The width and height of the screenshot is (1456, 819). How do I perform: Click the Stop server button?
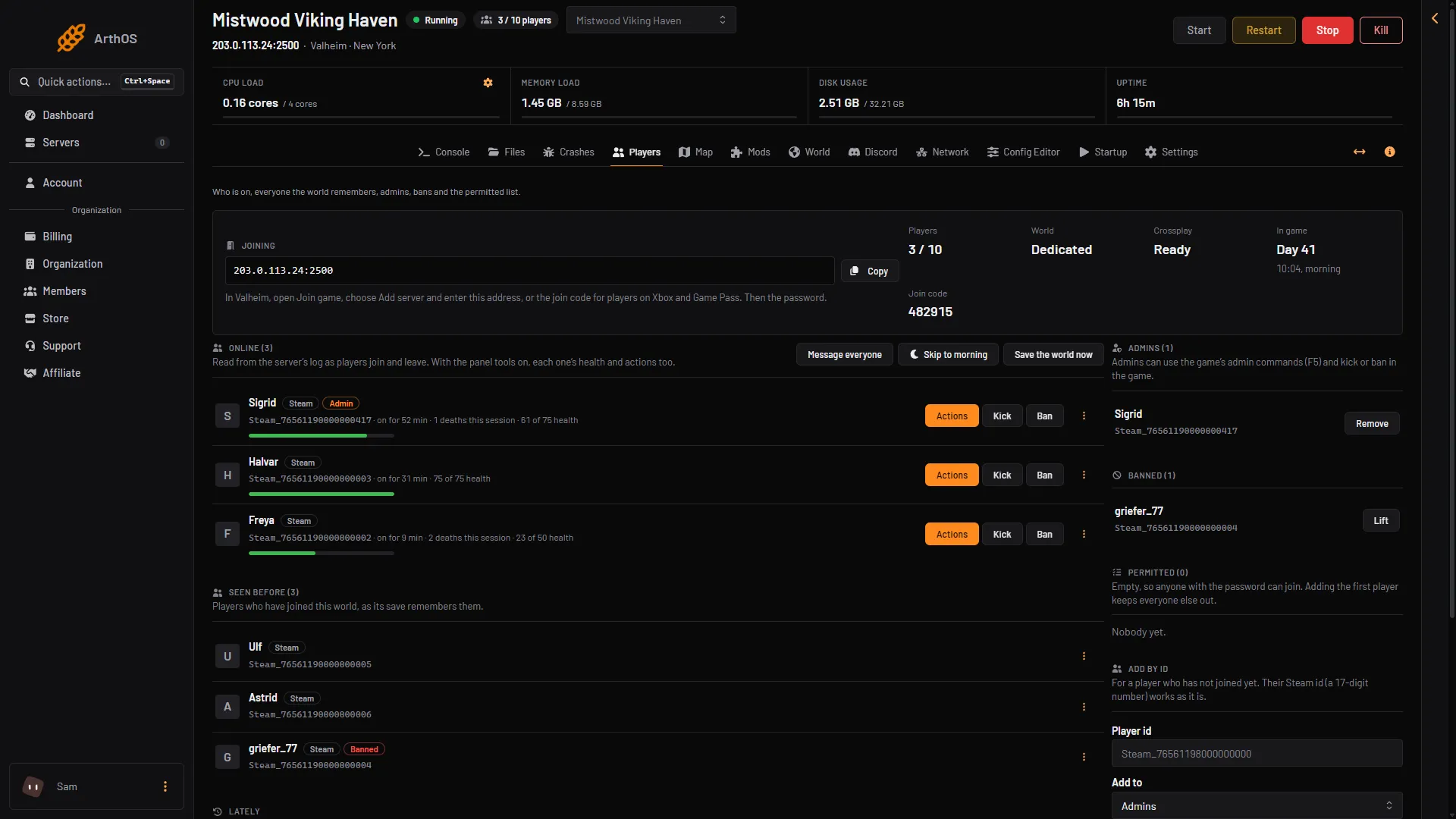point(1327,30)
